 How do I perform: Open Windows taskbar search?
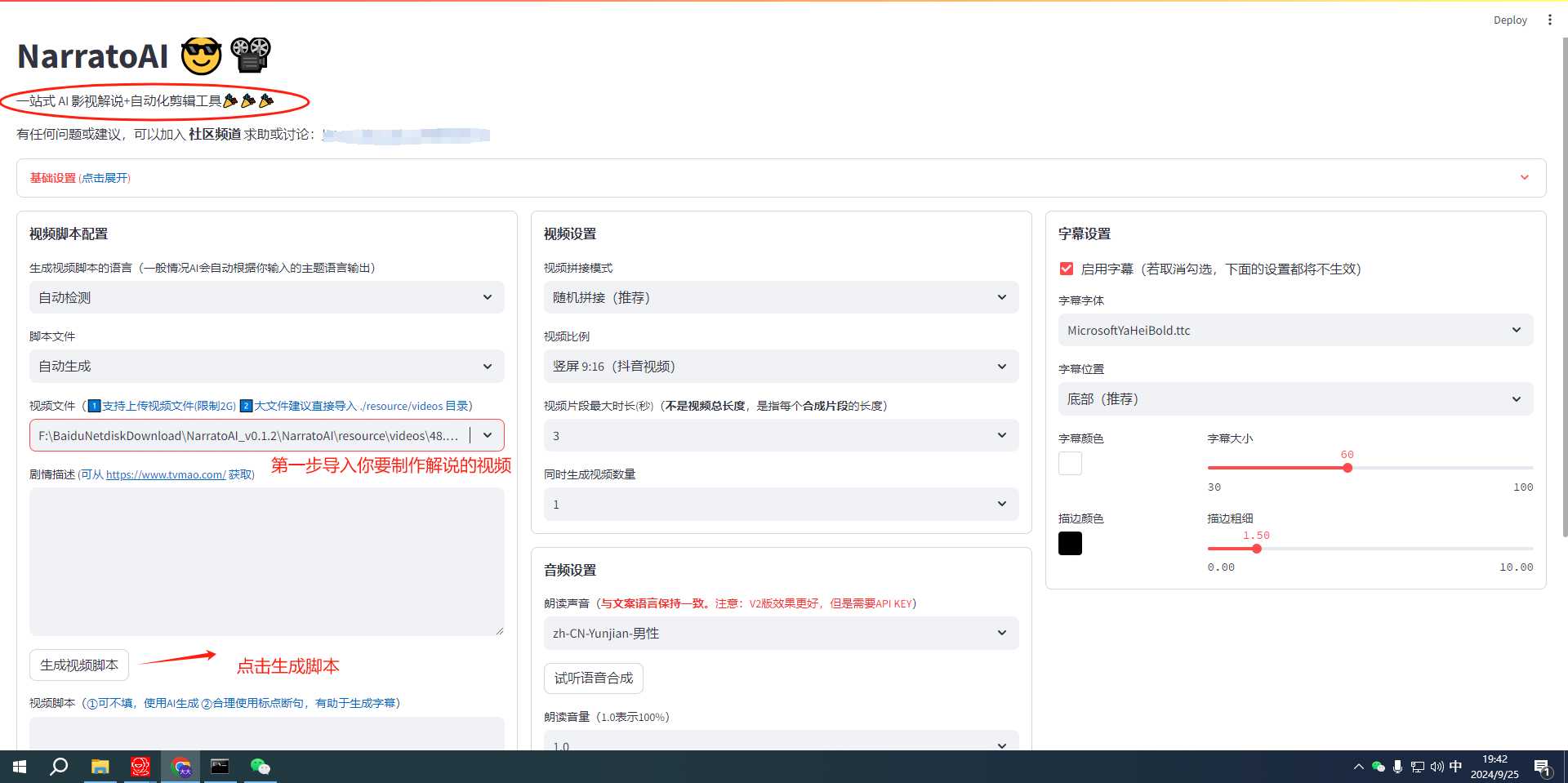point(59,767)
